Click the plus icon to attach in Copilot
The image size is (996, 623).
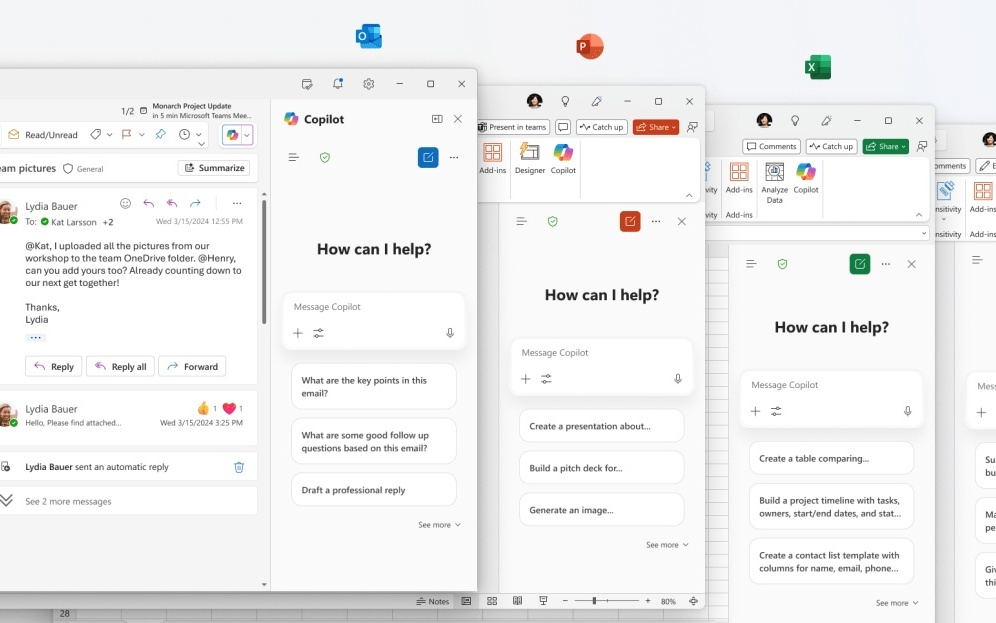point(298,333)
